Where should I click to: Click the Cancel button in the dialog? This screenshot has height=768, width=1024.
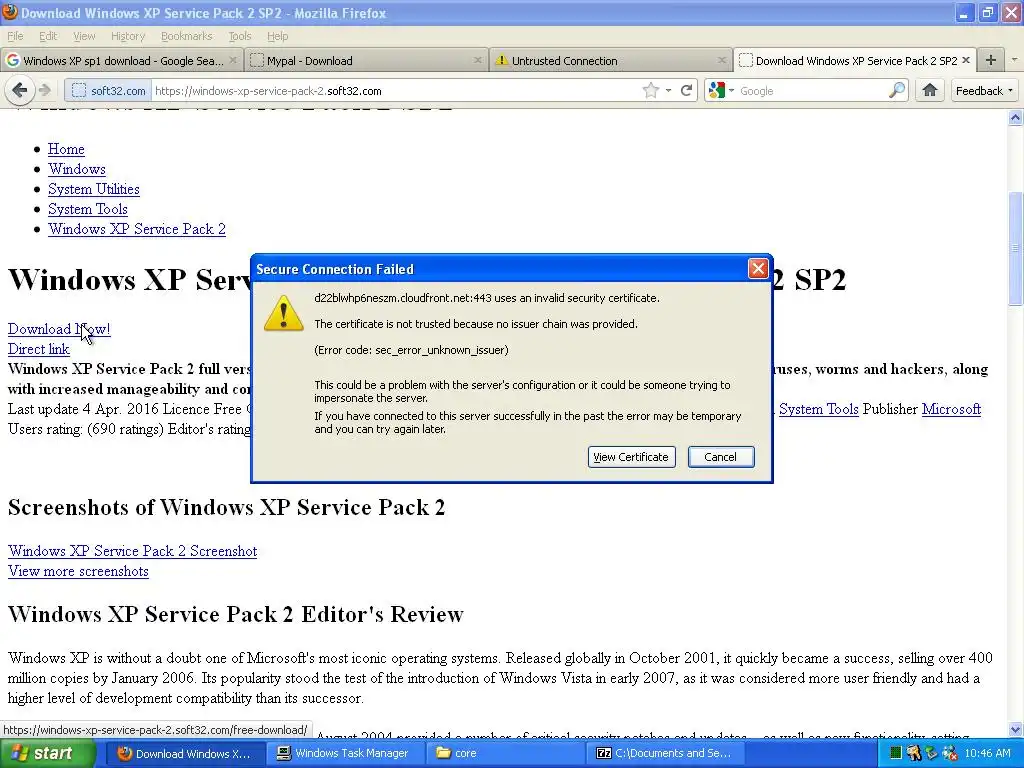(720, 456)
